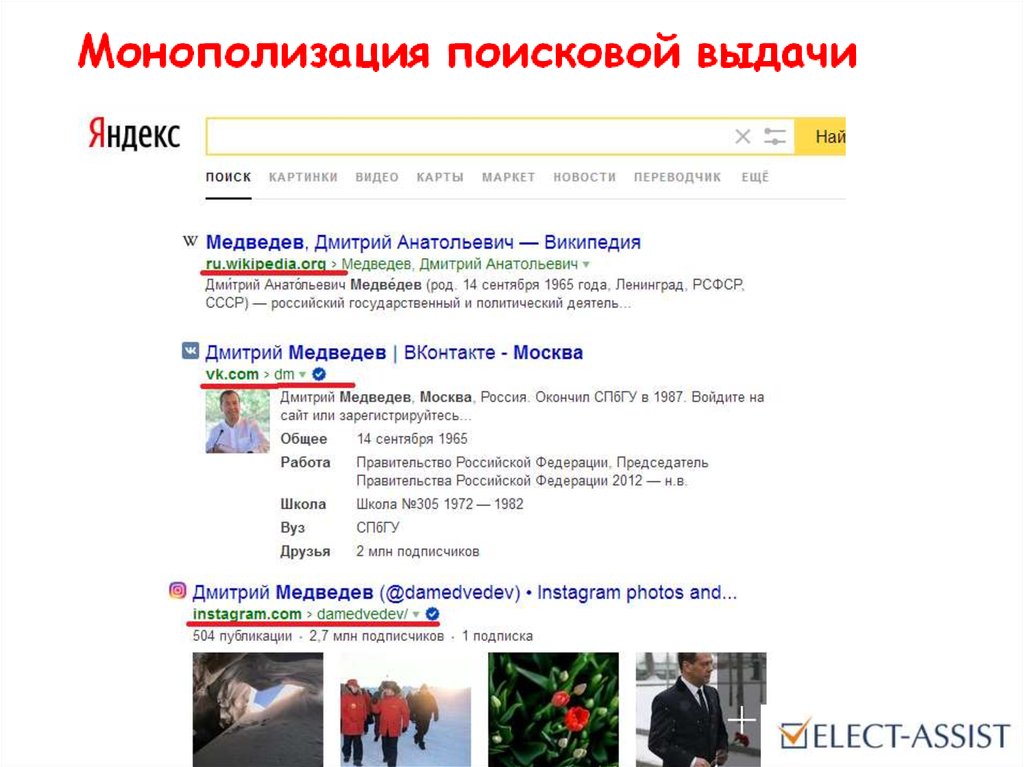
Task: Open the КАРТЫ tab
Action: coord(440,177)
